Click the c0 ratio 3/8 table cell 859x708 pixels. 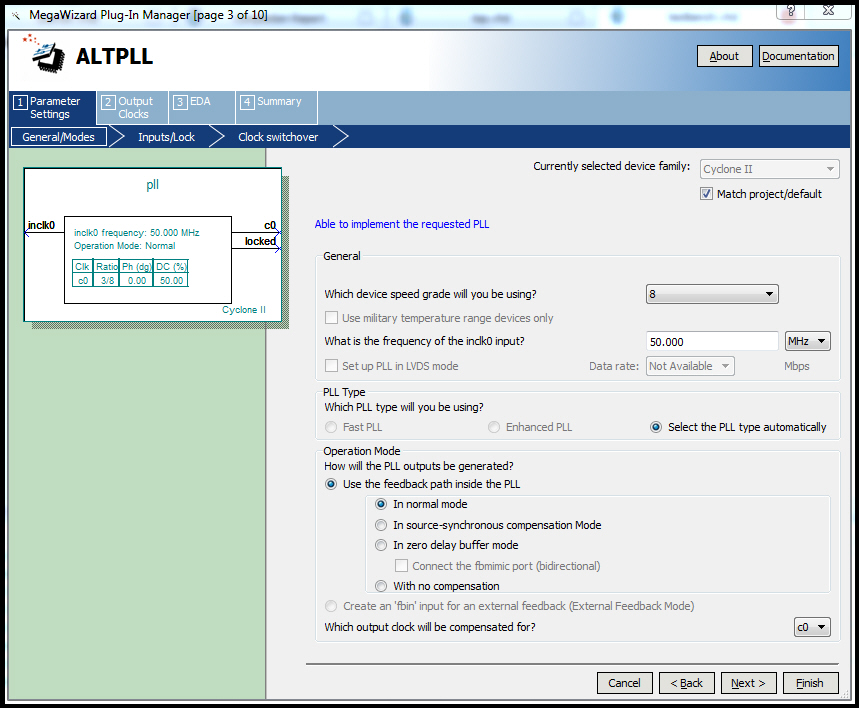pyautogui.click(x=107, y=281)
